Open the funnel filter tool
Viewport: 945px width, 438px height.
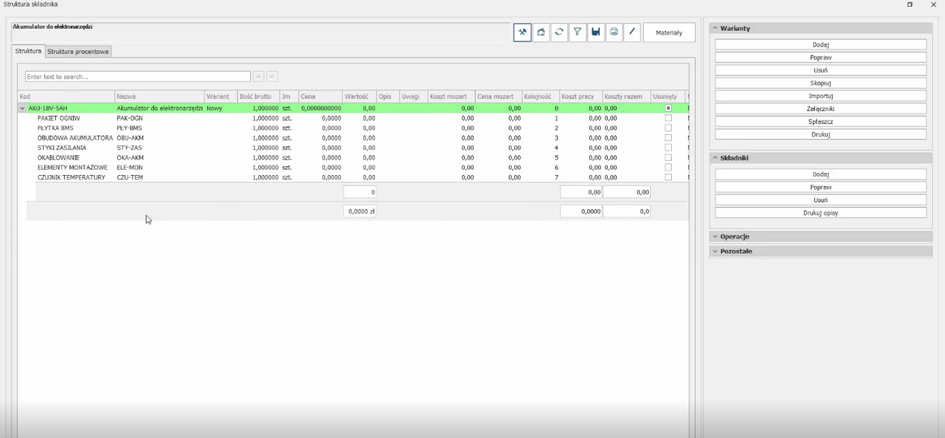[x=577, y=33]
